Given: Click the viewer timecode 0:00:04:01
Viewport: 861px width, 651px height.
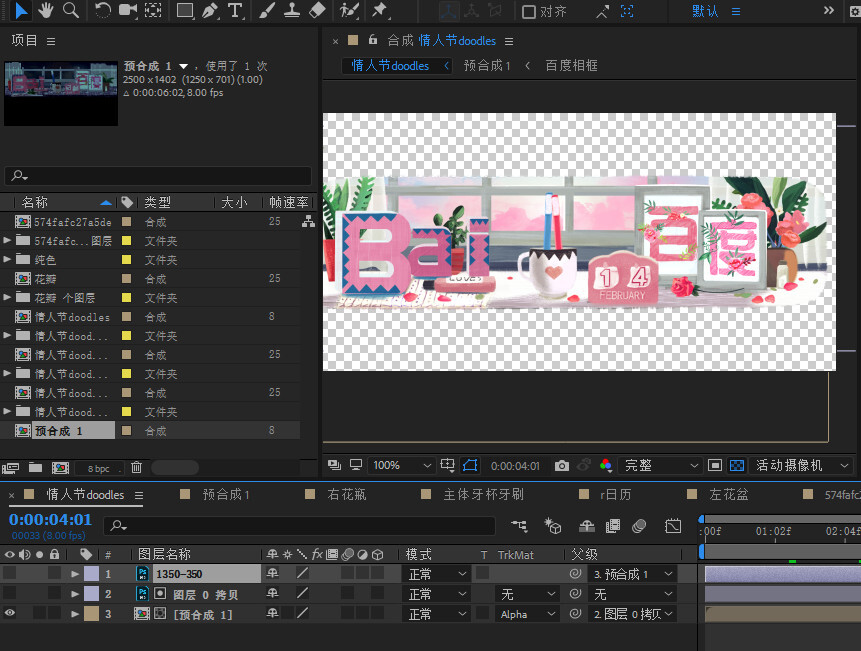Looking at the screenshot, I should coord(515,466).
